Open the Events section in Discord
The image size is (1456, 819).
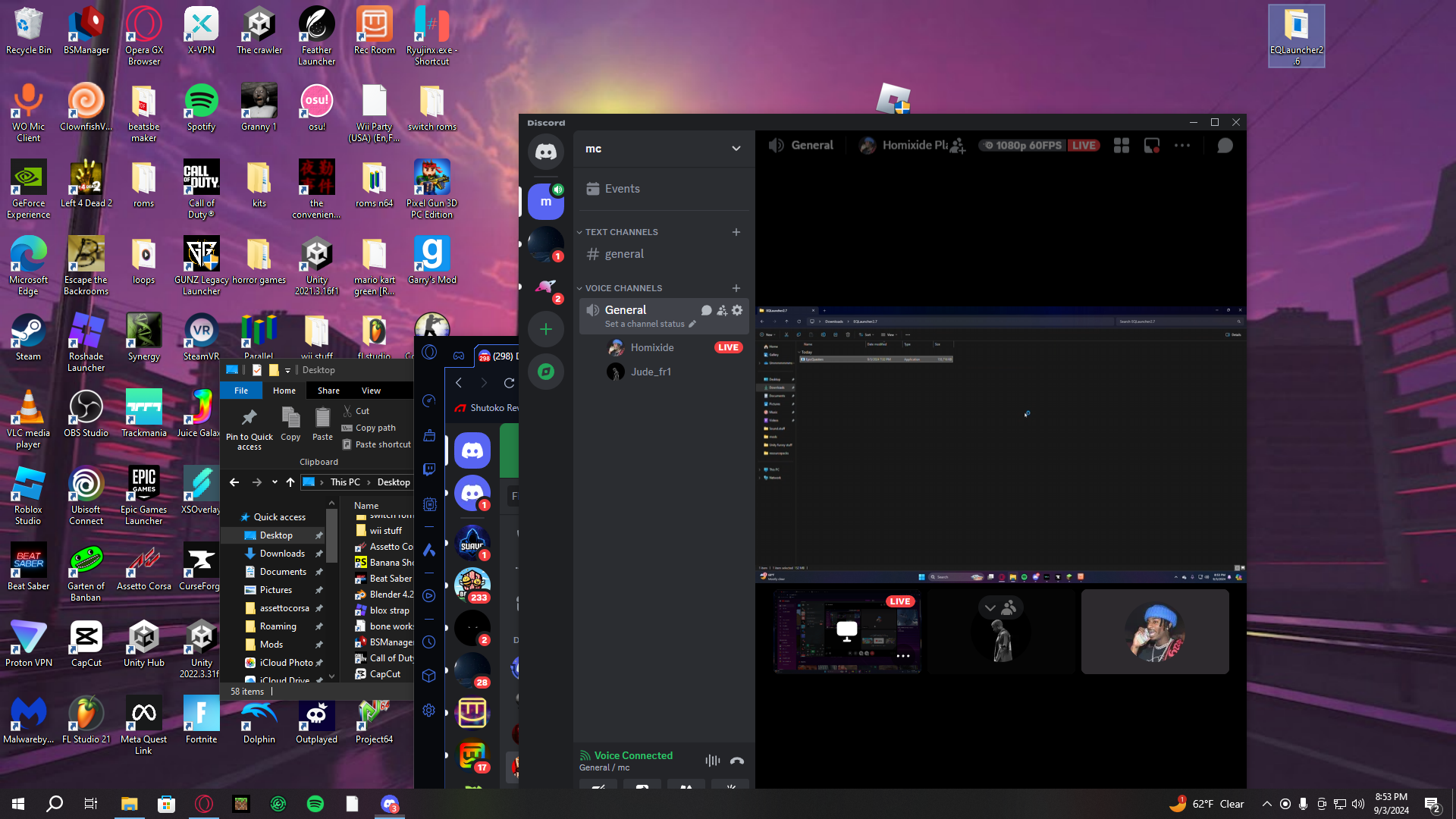click(x=622, y=189)
